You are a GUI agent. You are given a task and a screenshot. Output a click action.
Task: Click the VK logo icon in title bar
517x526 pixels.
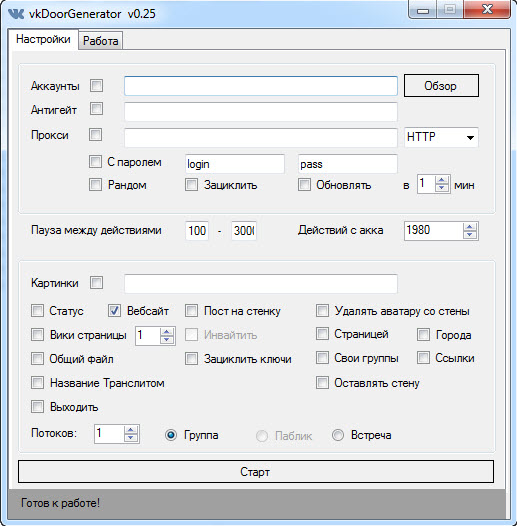(16, 14)
